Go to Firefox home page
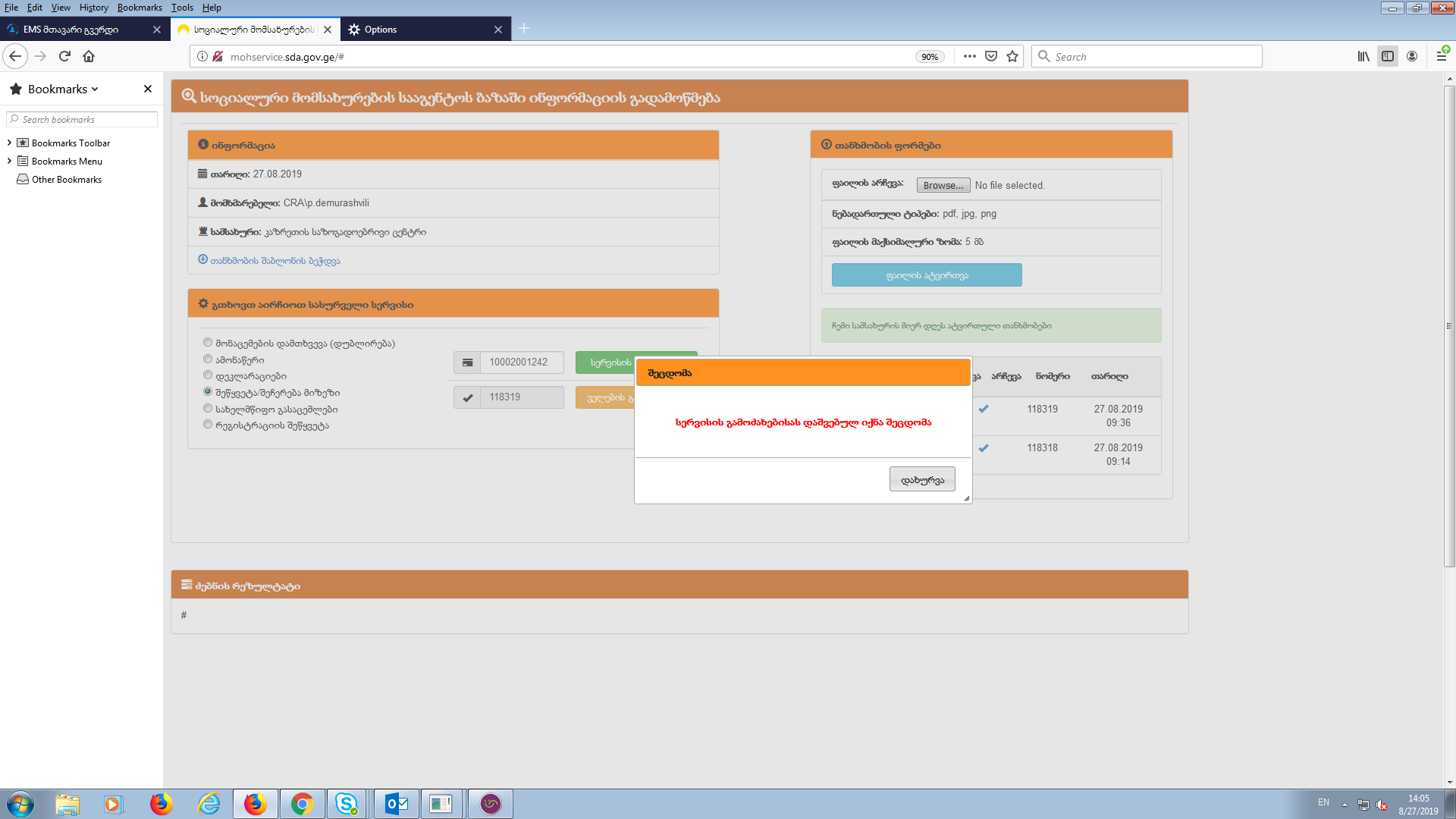The width and height of the screenshot is (1456, 819). (x=89, y=56)
